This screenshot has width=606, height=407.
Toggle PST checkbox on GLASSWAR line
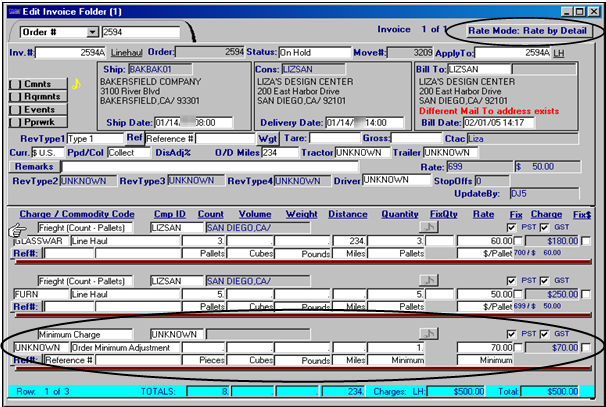[512, 227]
